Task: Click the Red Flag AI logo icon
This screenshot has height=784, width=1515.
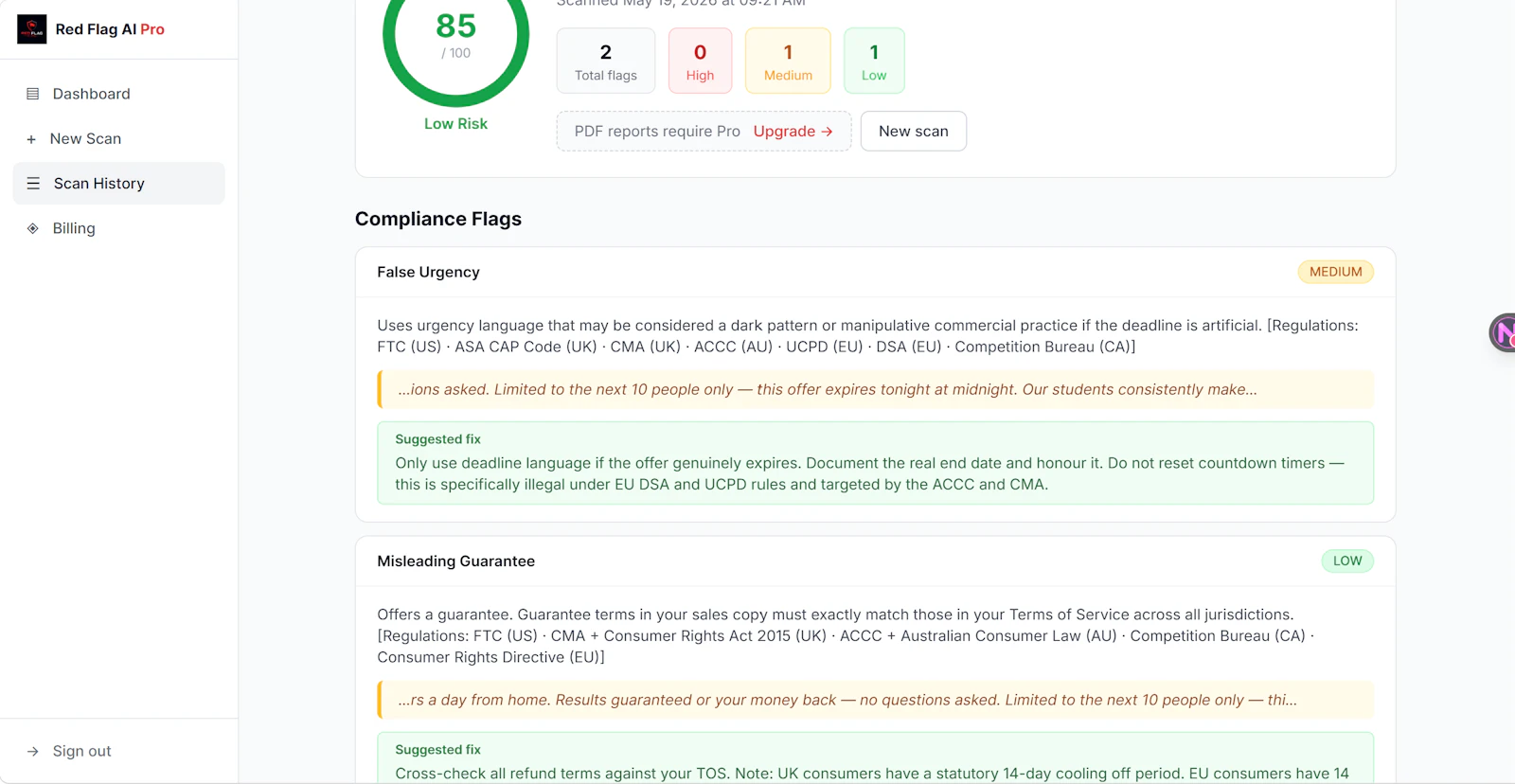Action: 31,29
